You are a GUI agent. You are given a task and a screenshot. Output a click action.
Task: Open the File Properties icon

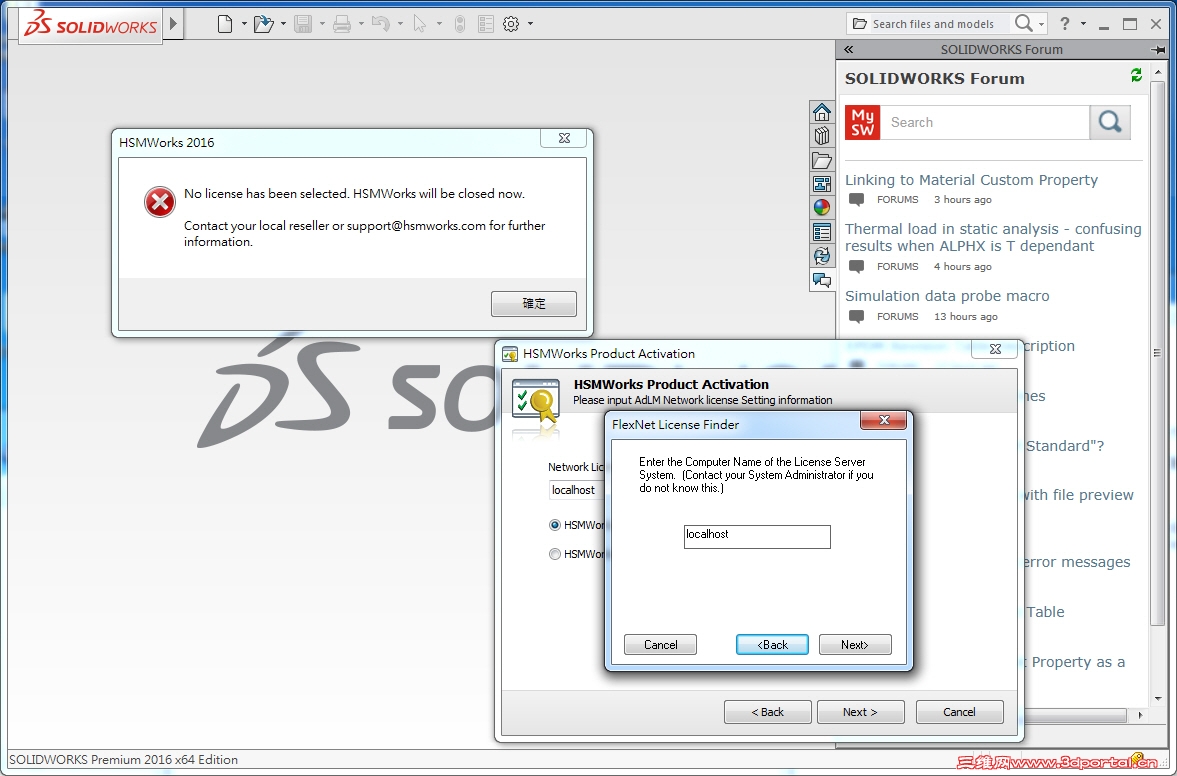(x=486, y=24)
